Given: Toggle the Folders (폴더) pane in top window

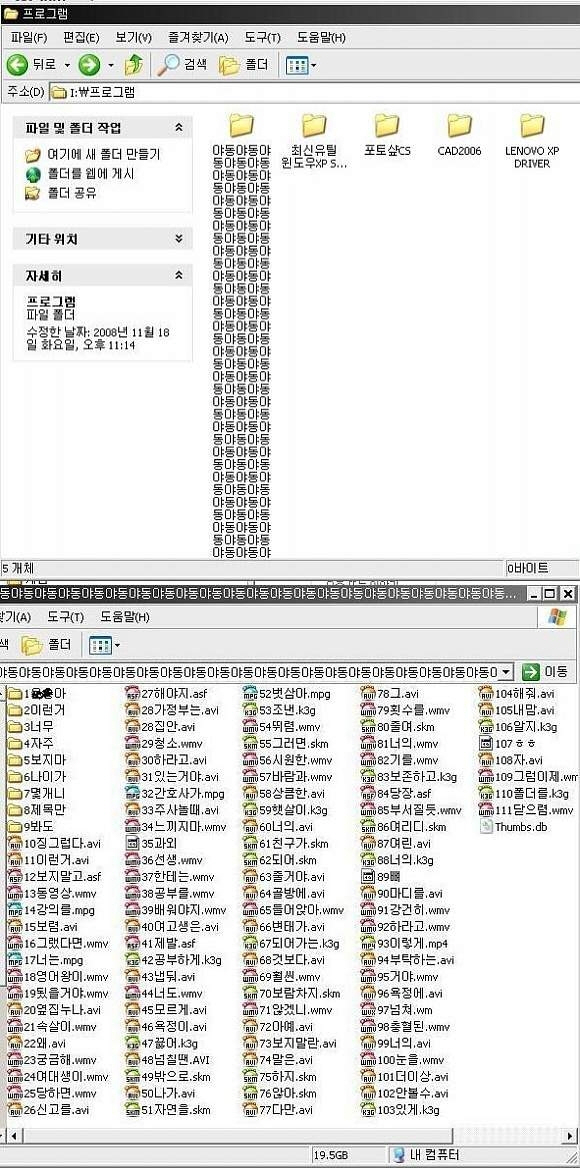Looking at the screenshot, I should [x=244, y=65].
